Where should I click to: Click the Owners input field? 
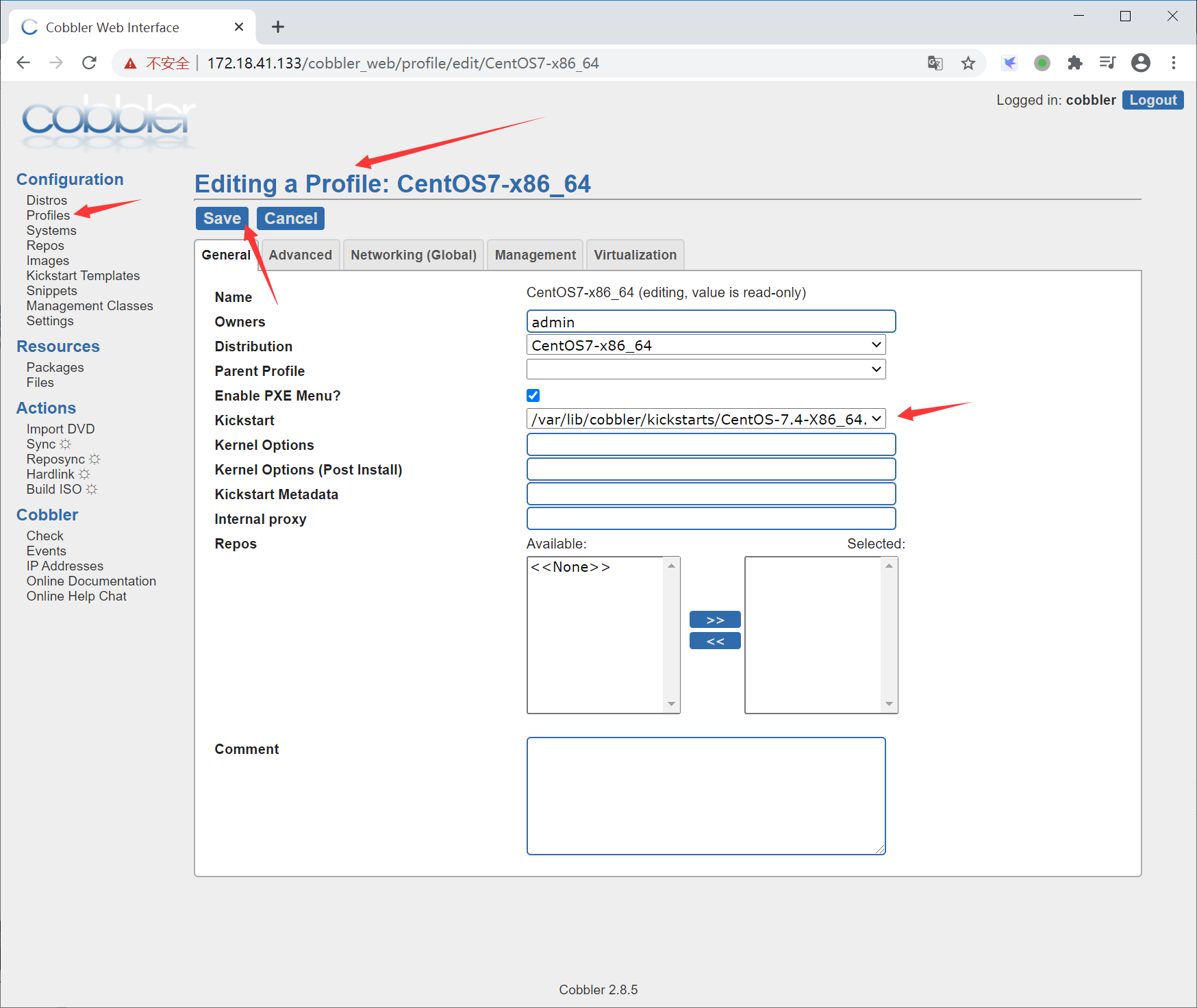coord(711,321)
